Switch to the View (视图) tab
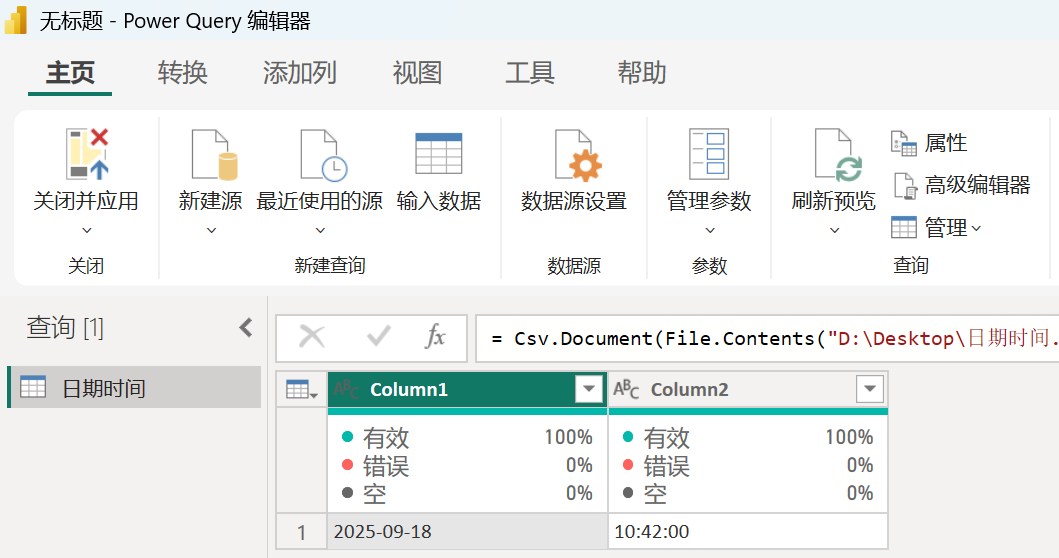 417,73
